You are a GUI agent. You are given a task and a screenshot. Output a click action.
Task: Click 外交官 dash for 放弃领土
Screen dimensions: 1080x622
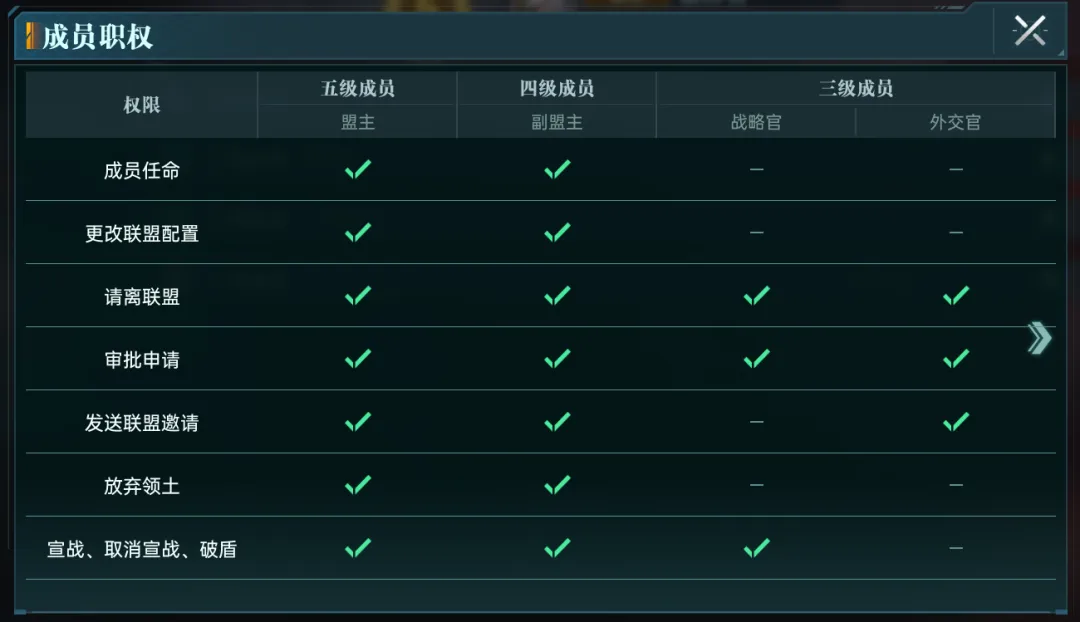coord(955,485)
